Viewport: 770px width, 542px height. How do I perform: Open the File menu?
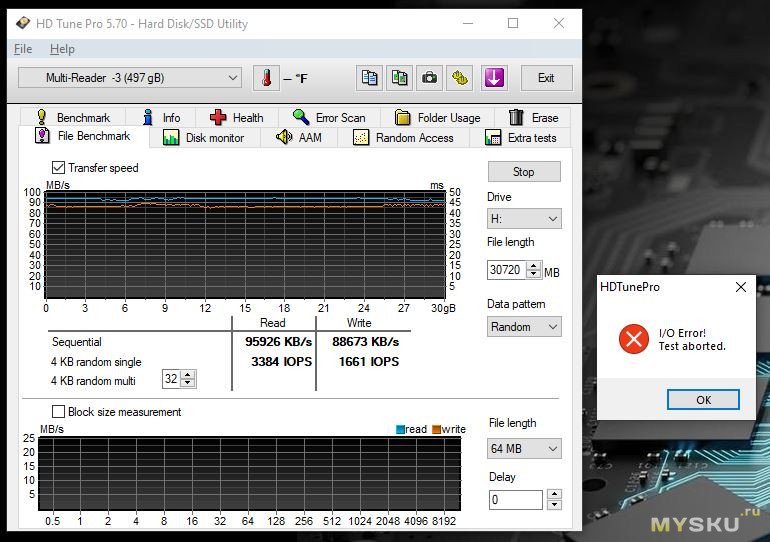23,49
